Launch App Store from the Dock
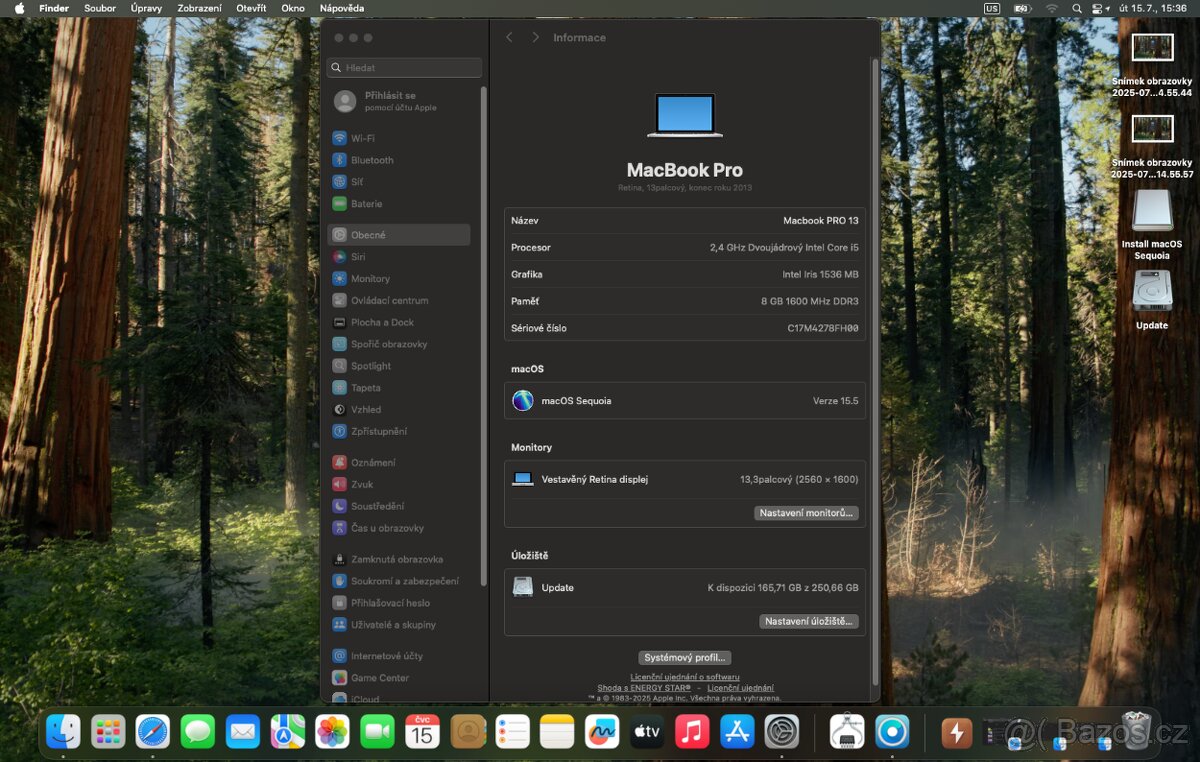This screenshot has height=762, width=1200. click(737, 732)
